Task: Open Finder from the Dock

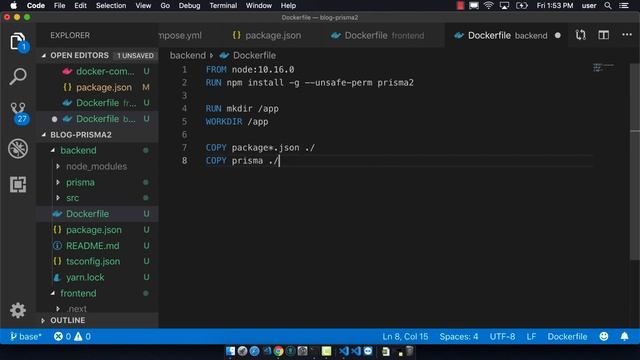Action: [230, 351]
